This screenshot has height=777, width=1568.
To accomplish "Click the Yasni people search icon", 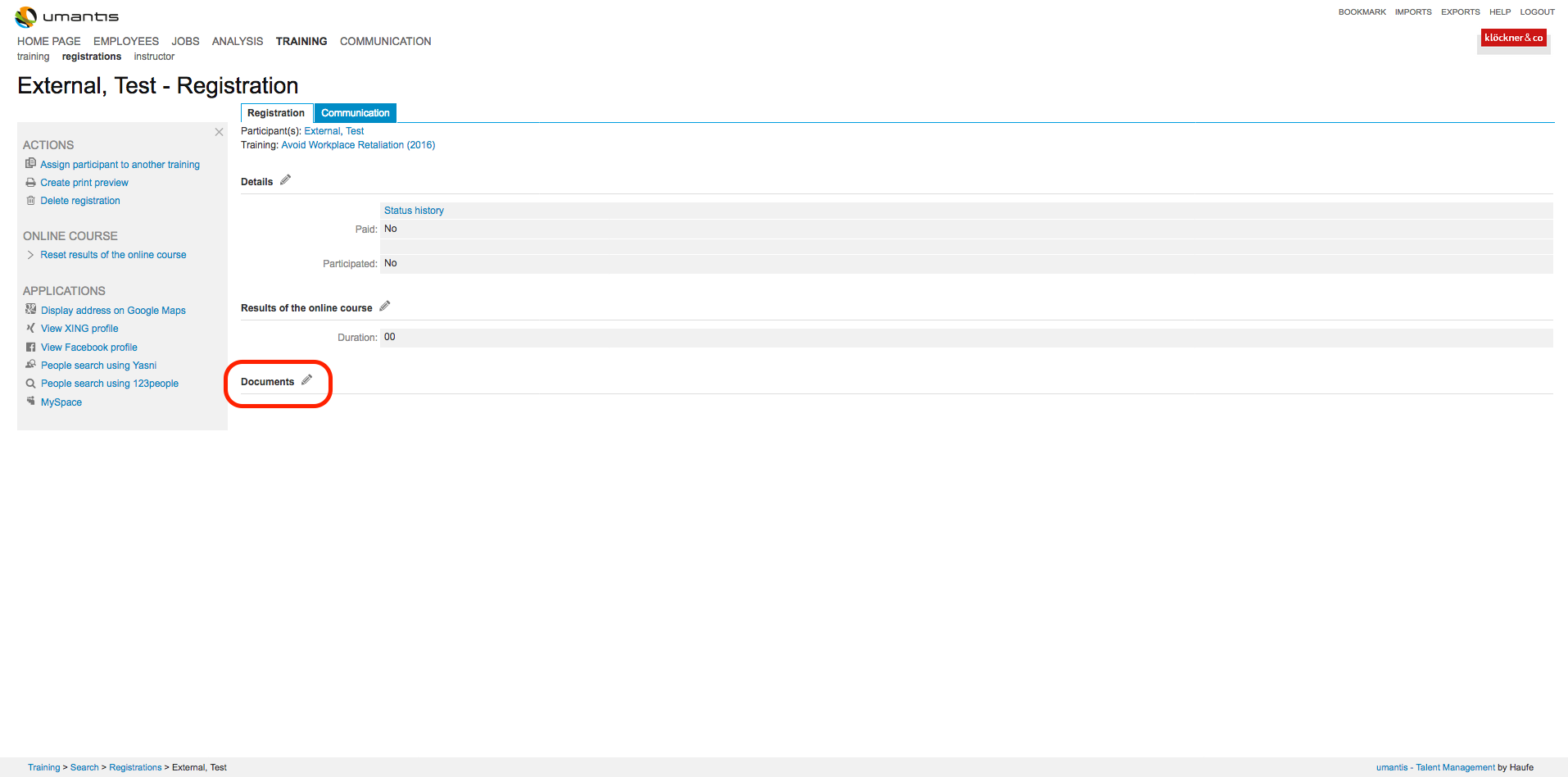I will tap(30, 365).
